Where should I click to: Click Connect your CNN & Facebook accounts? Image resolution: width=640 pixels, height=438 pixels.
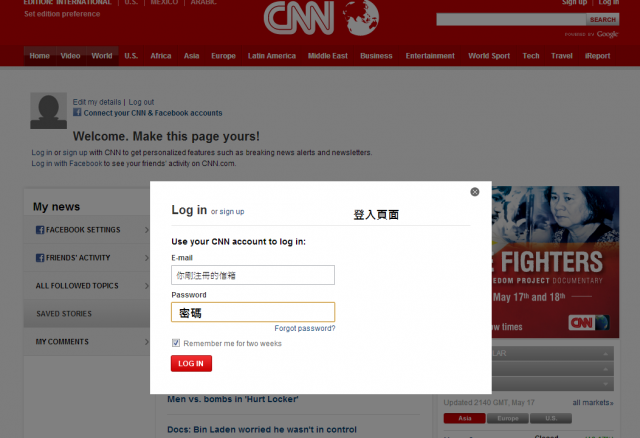click(153, 113)
